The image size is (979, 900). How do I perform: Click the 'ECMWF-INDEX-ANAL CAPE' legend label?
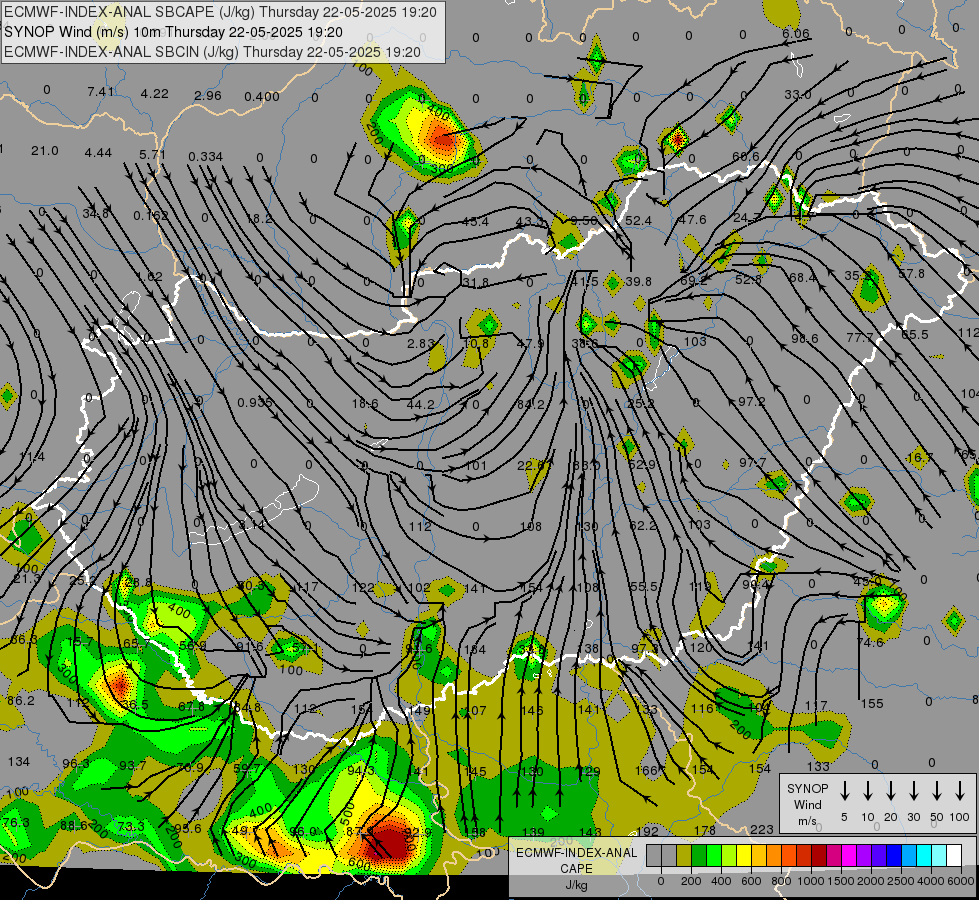pos(576,860)
